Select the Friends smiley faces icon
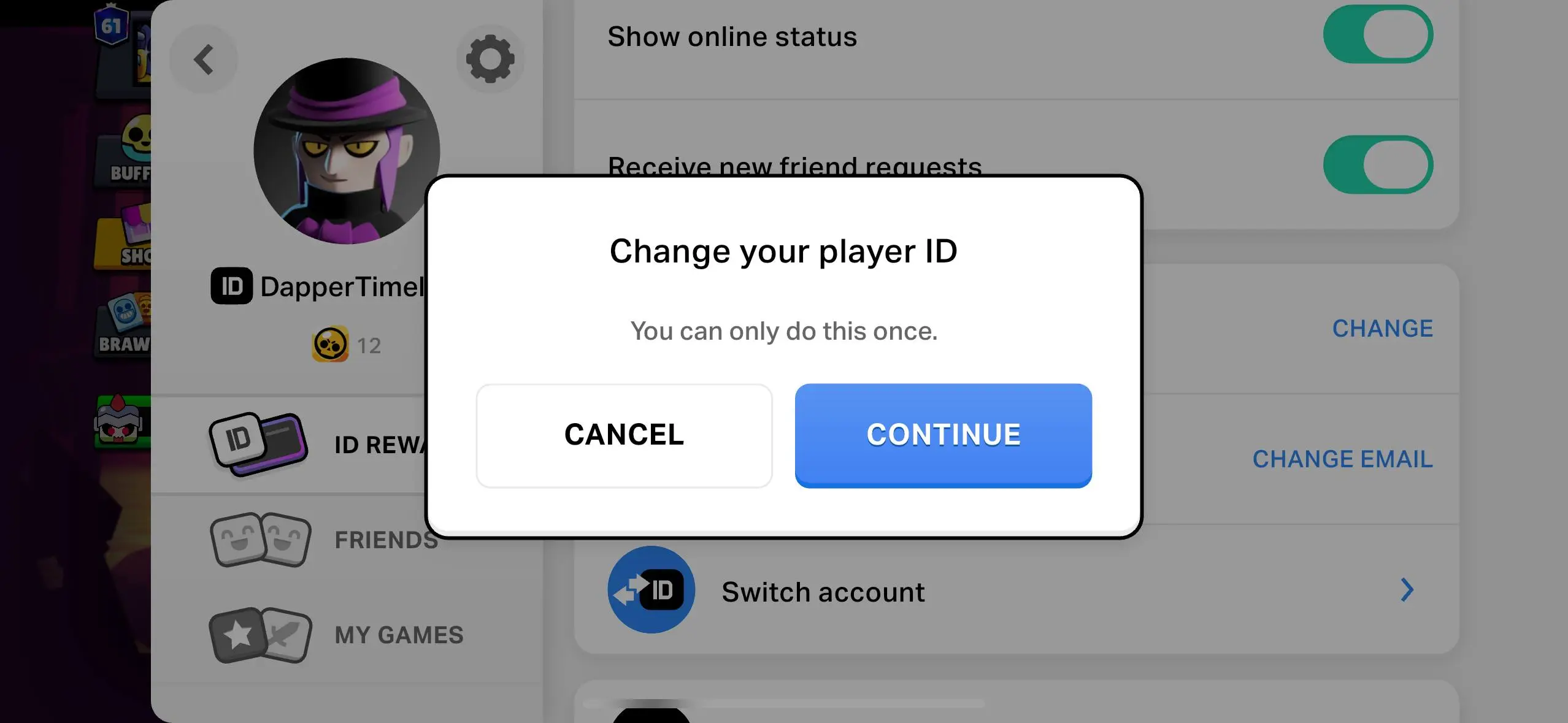The image size is (1568, 723). [x=261, y=540]
